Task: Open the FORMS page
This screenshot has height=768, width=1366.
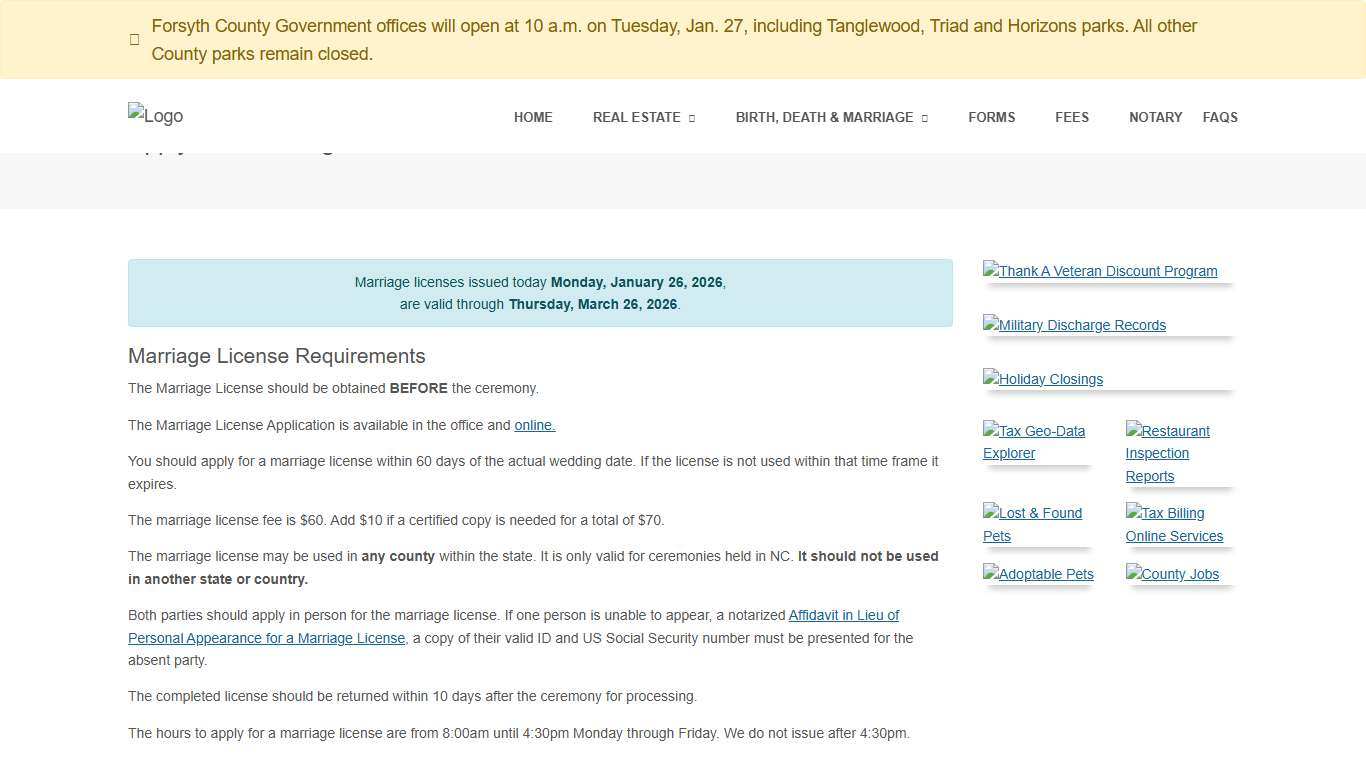Action: tap(991, 117)
